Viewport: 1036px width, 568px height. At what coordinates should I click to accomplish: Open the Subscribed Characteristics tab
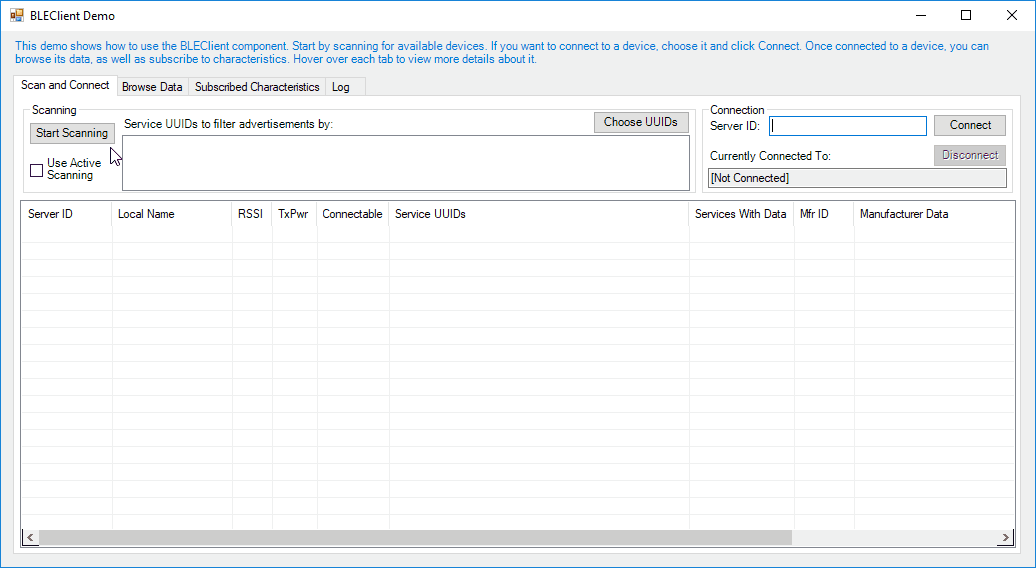click(257, 87)
